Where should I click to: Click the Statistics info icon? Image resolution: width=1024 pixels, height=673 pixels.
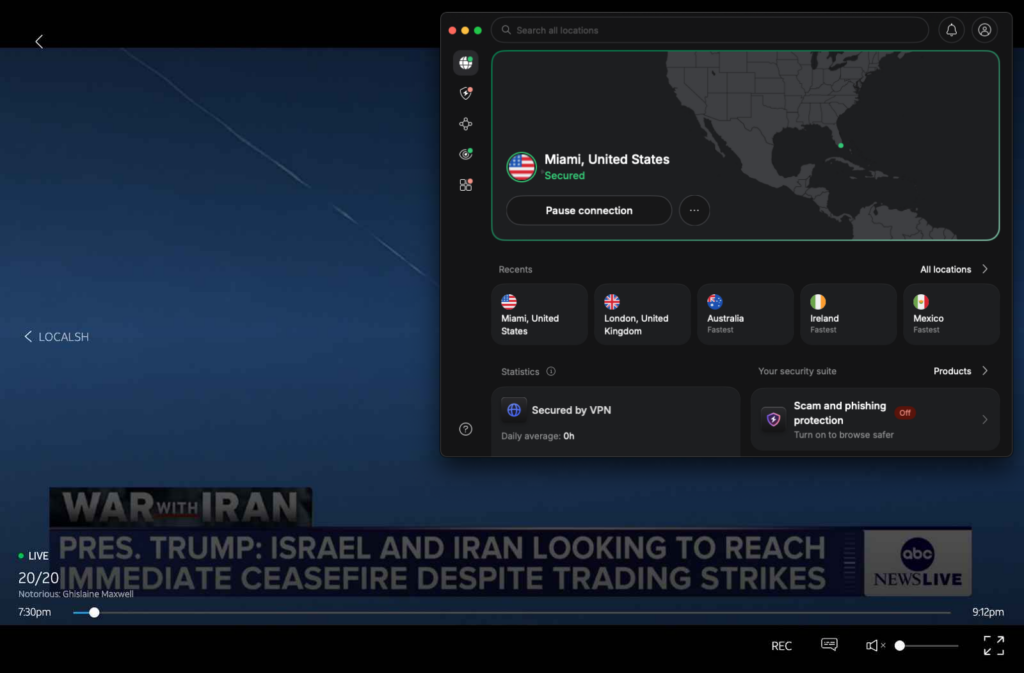click(551, 371)
